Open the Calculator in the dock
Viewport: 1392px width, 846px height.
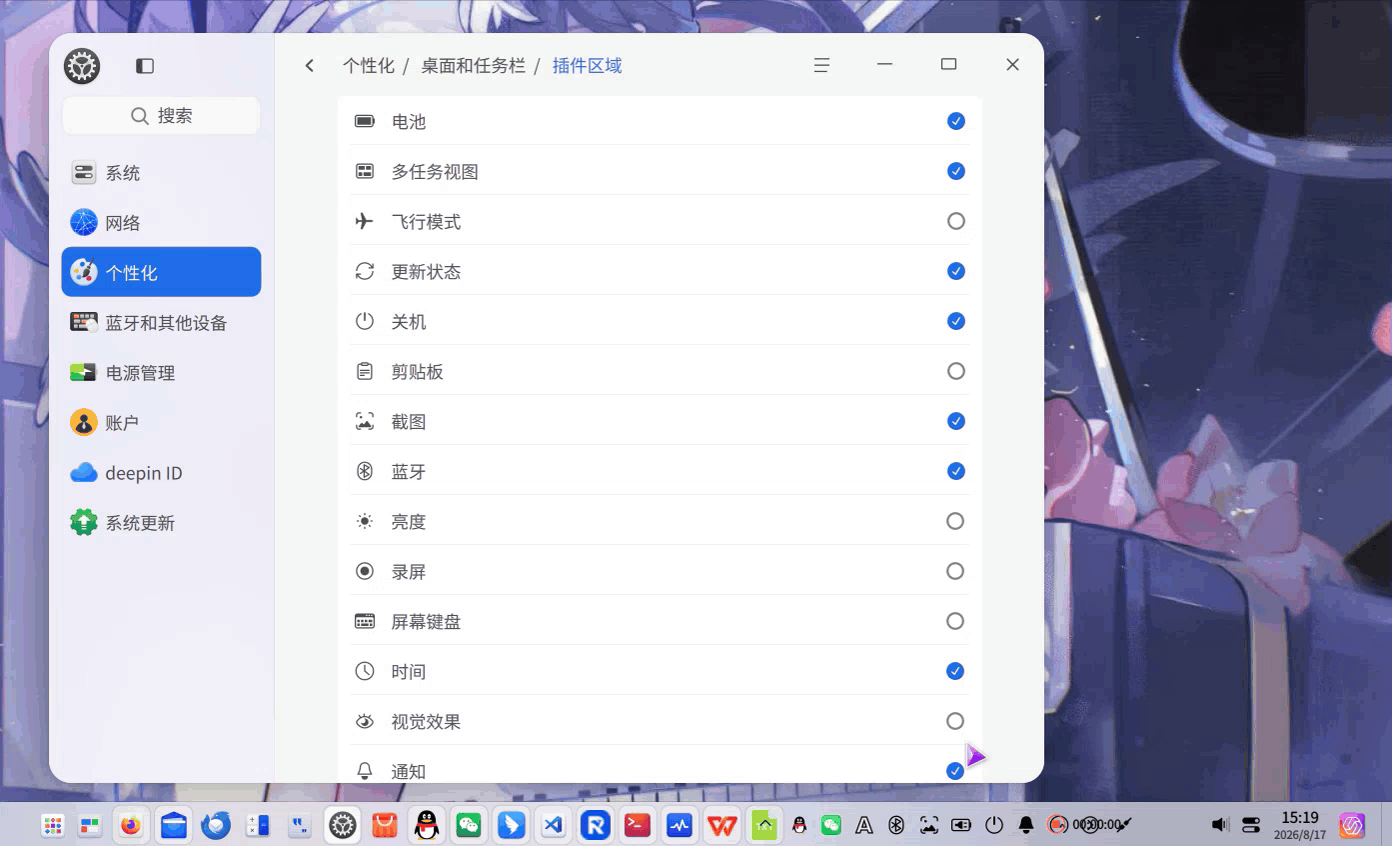[258, 825]
